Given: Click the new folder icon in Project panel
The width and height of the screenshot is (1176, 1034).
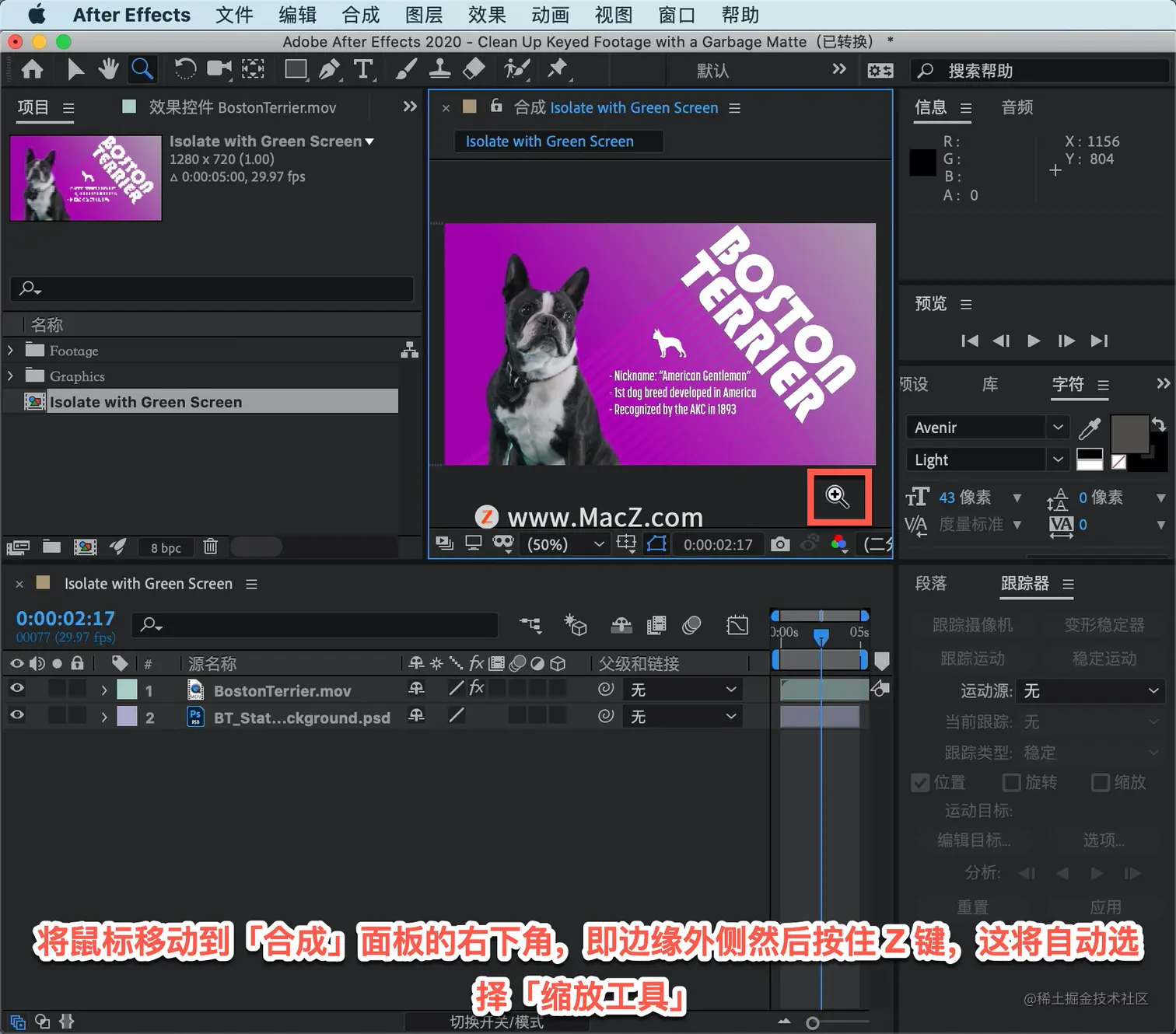Looking at the screenshot, I should pyautogui.click(x=51, y=547).
